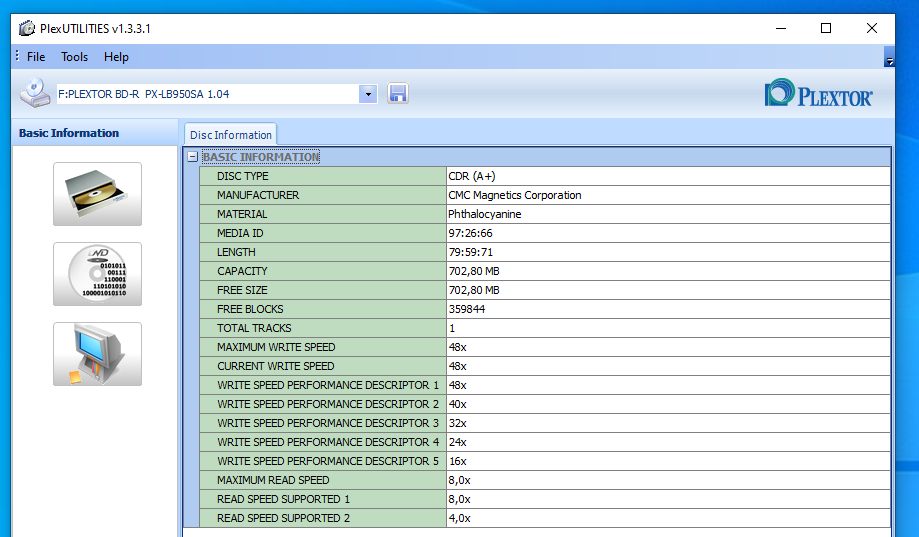Select the CDR (A+) value cell
919x537 pixels.
(x=668, y=176)
